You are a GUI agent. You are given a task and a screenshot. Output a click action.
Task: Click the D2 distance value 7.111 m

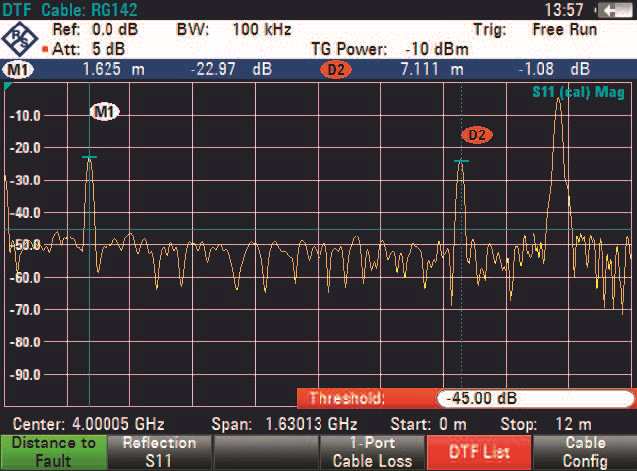click(431, 69)
